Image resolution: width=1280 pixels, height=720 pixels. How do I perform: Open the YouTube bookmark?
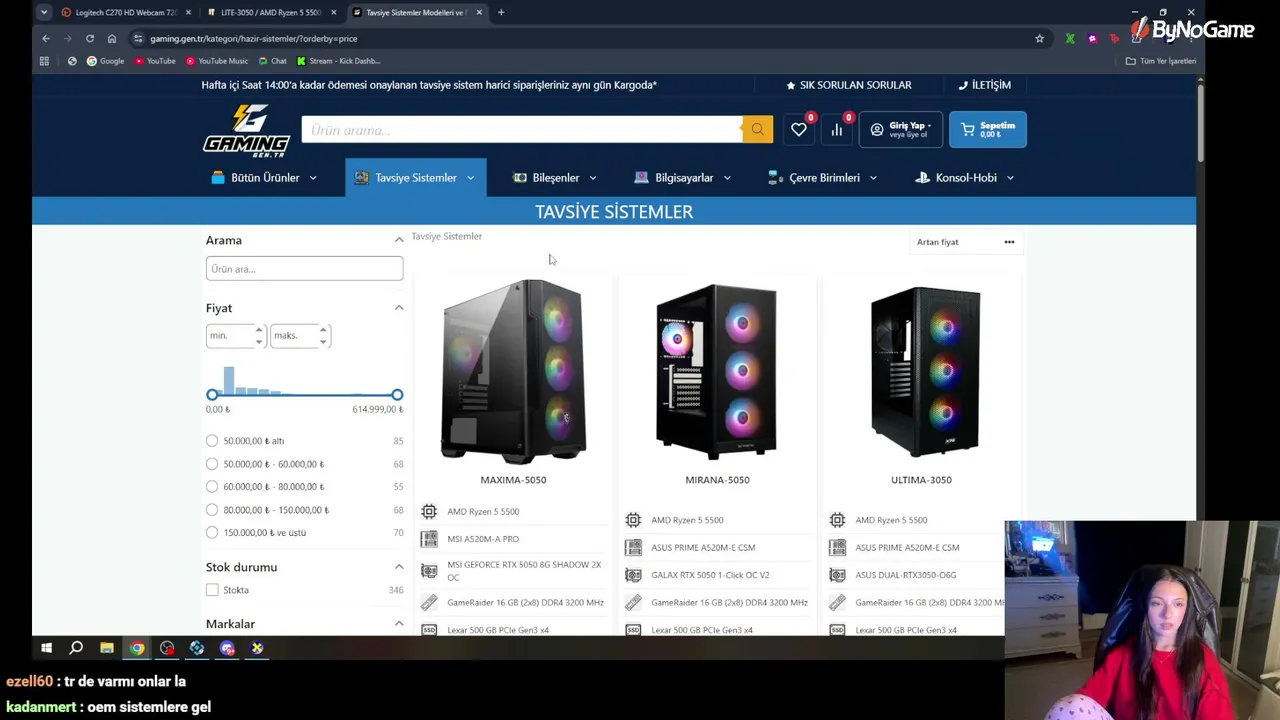coord(154,61)
